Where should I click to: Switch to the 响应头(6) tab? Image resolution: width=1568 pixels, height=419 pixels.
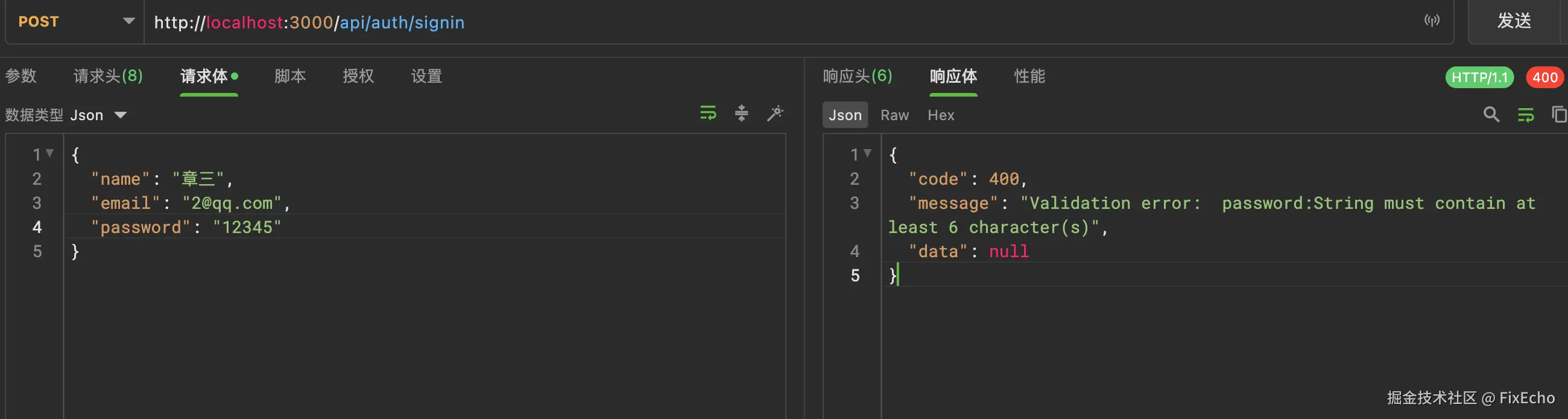(857, 76)
